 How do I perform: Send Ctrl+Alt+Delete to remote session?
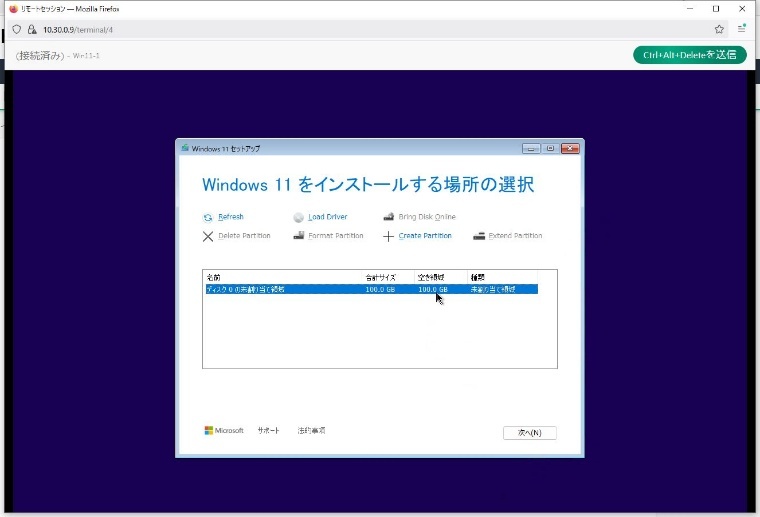click(689, 55)
